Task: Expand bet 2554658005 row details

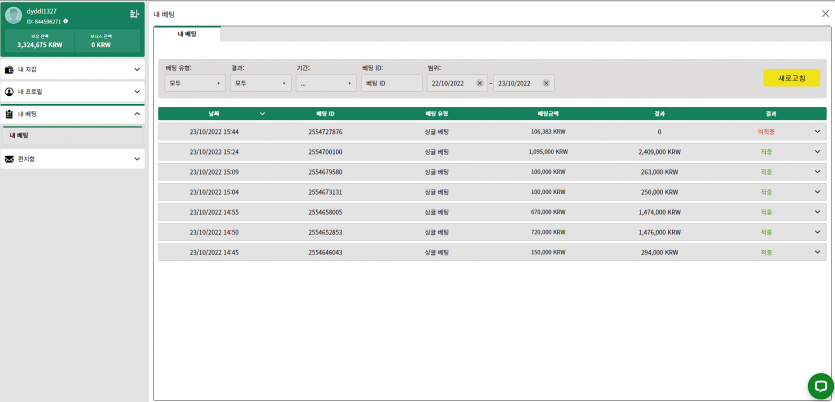Action: [x=817, y=212]
